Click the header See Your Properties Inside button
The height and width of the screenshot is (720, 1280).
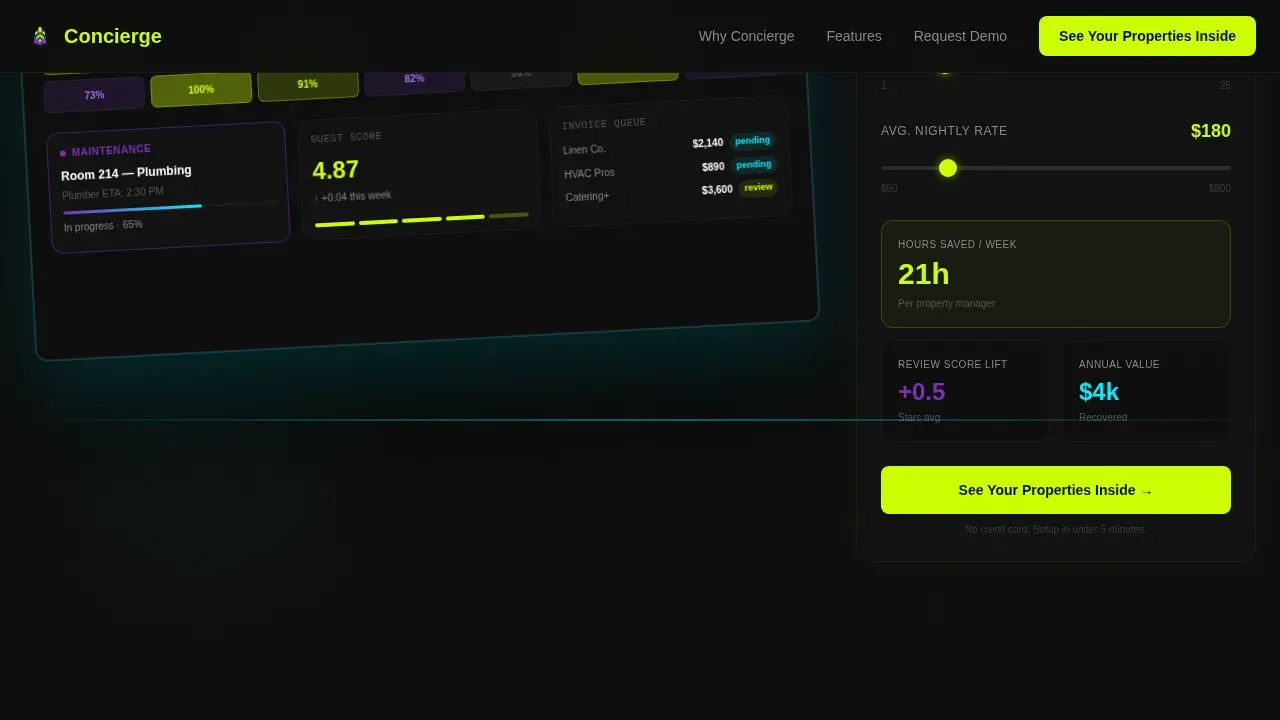[1147, 36]
